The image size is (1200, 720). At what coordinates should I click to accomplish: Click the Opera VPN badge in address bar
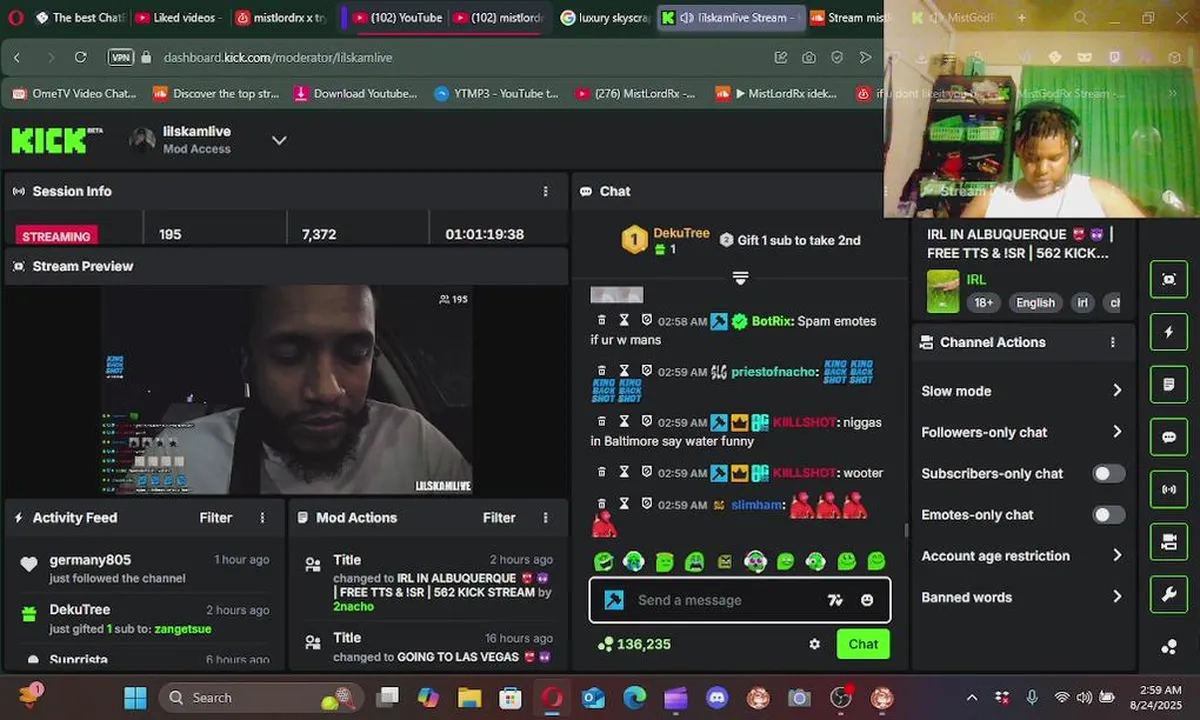[120, 58]
